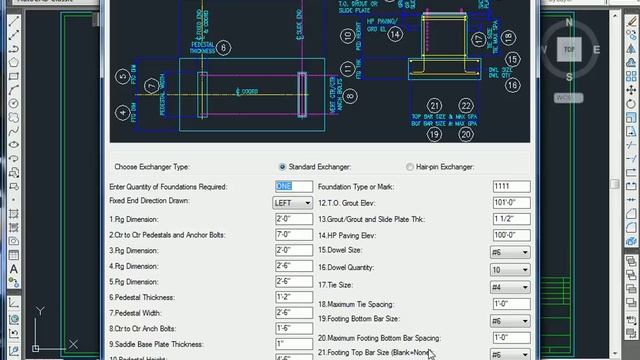Image resolution: width=640 pixels, height=360 pixels.
Task: Click the 5.Ftg Dimension input field
Action: coord(294,282)
